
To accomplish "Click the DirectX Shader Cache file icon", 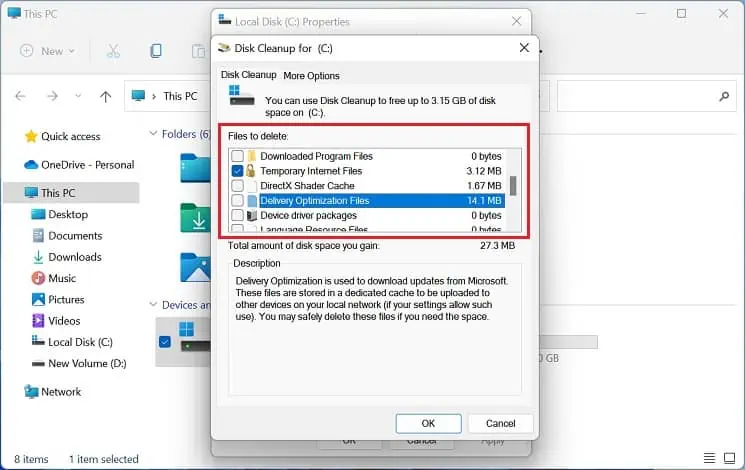I will 252,186.
